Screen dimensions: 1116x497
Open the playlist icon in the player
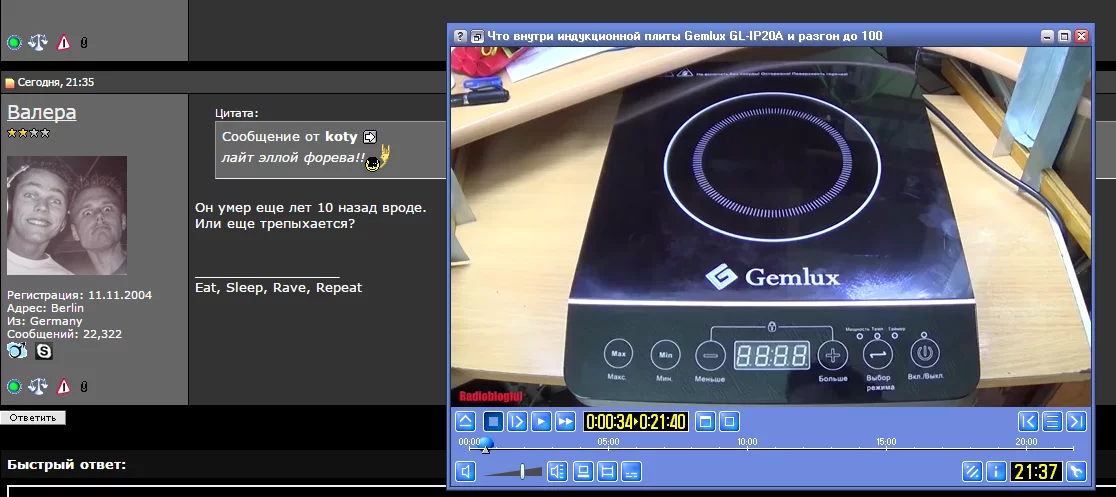[x=1052, y=421]
